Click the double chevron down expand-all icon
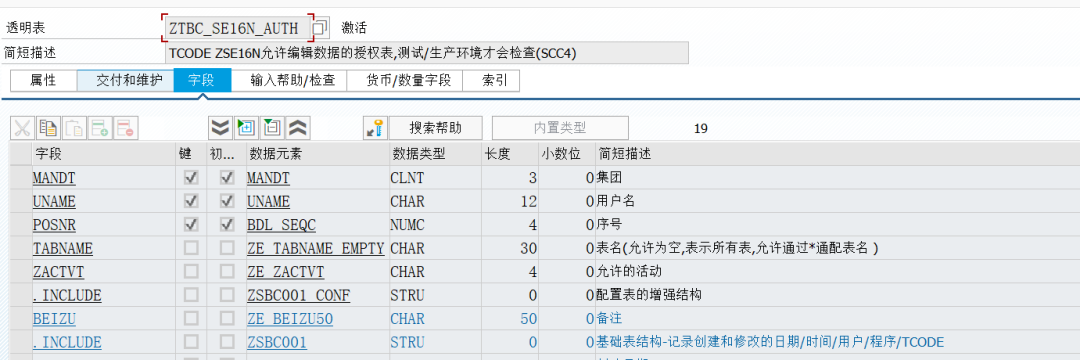This screenshot has width=1080, height=360. tap(220, 128)
